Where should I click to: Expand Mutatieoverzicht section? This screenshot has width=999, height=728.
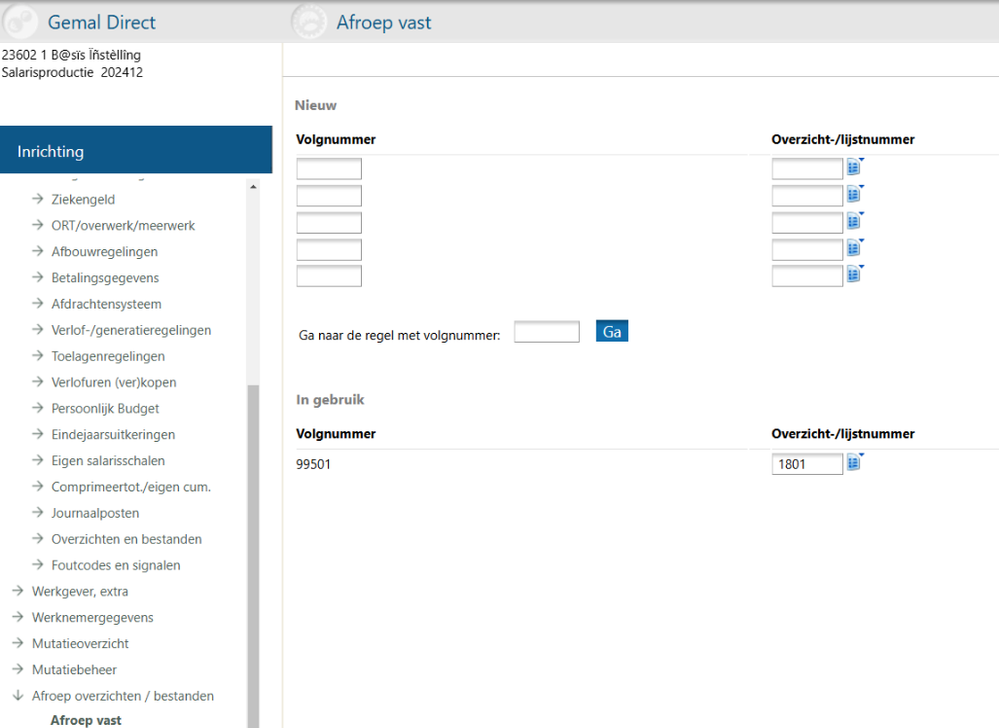click(x=80, y=643)
